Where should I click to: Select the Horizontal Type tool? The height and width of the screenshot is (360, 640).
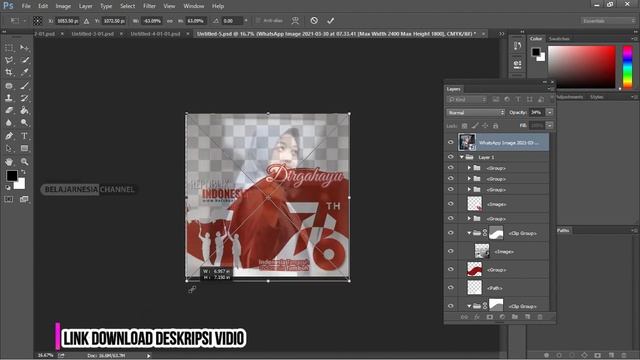(x=24, y=136)
